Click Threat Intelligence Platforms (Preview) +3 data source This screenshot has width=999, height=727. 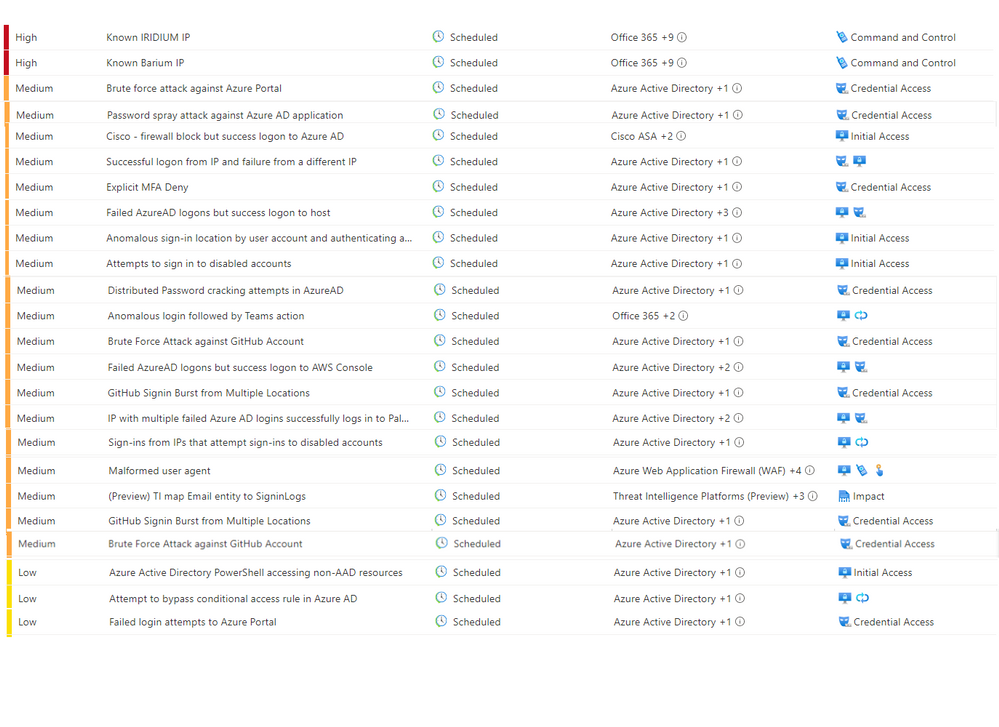tap(708, 496)
